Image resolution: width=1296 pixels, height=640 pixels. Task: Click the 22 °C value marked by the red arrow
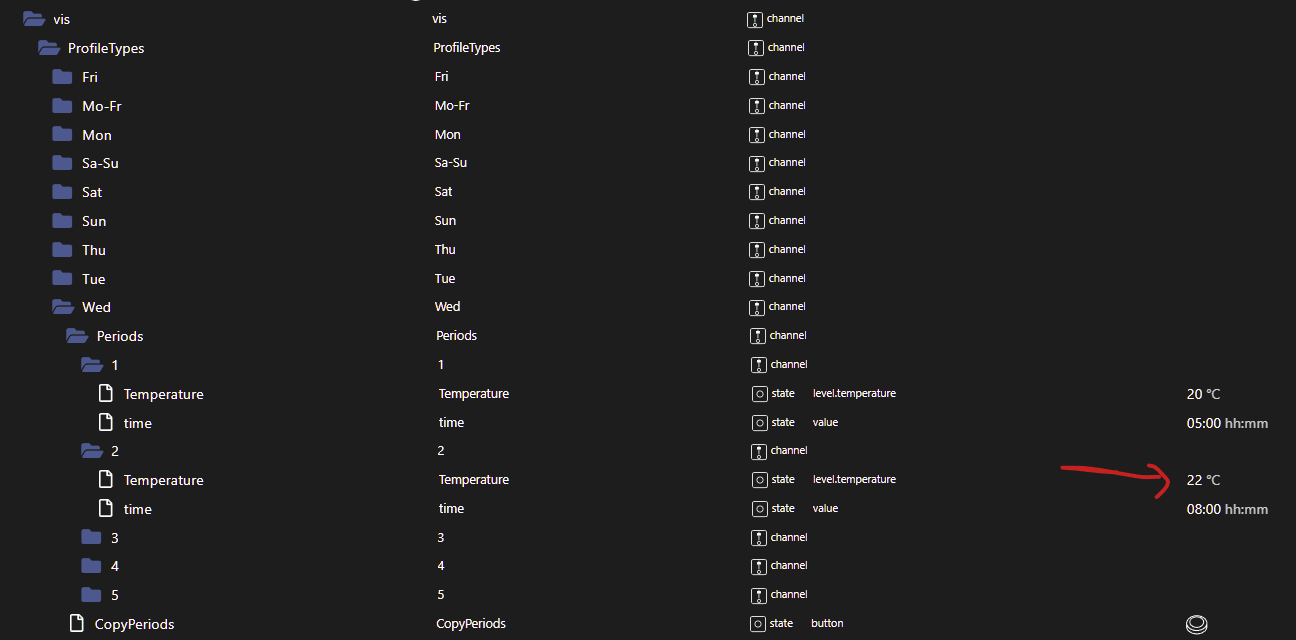point(1203,479)
